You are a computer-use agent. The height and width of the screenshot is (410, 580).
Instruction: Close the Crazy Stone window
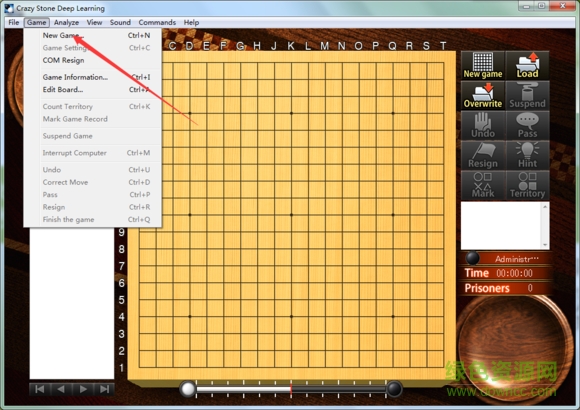click(562, 6)
